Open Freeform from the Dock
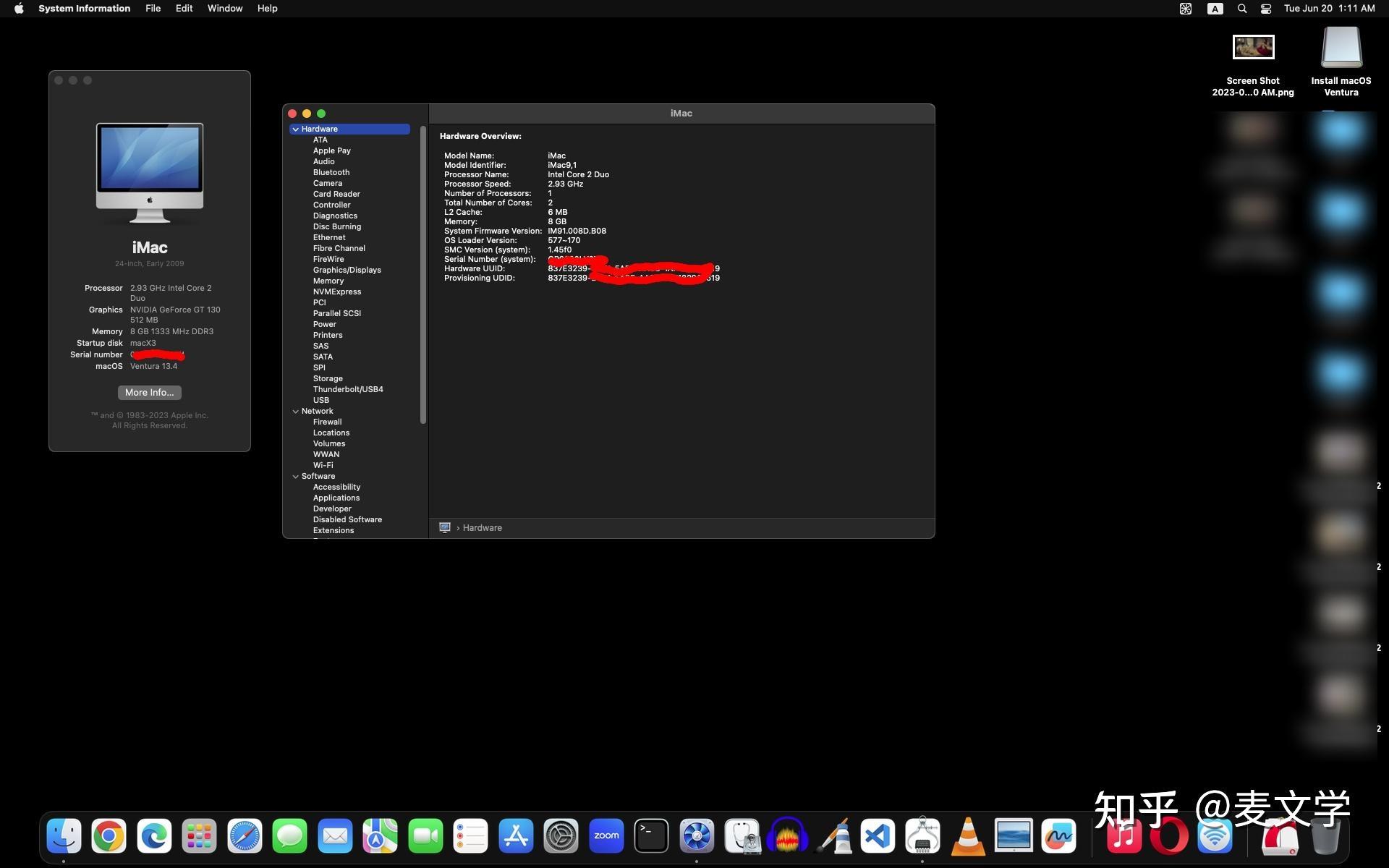1389x868 pixels. tap(1058, 836)
